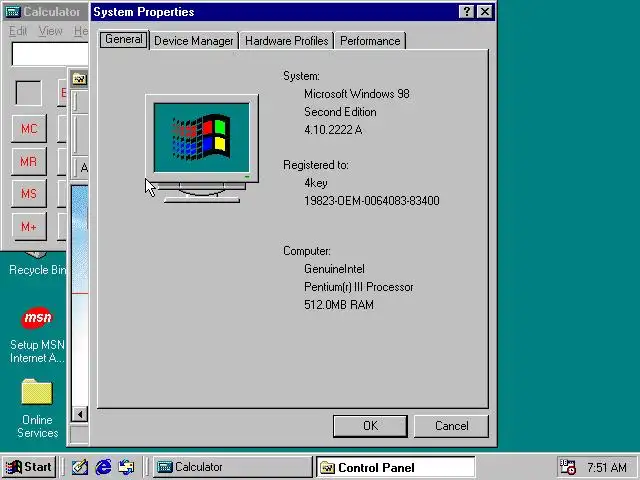Open the Online Services folder icon
The image size is (640, 480).
click(x=37, y=392)
